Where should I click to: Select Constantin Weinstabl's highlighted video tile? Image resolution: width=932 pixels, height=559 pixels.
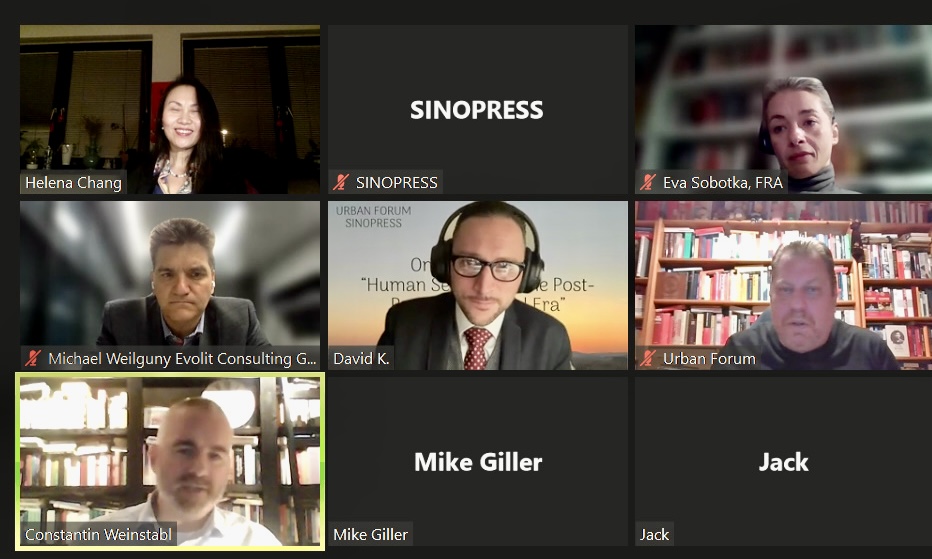(170, 461)
